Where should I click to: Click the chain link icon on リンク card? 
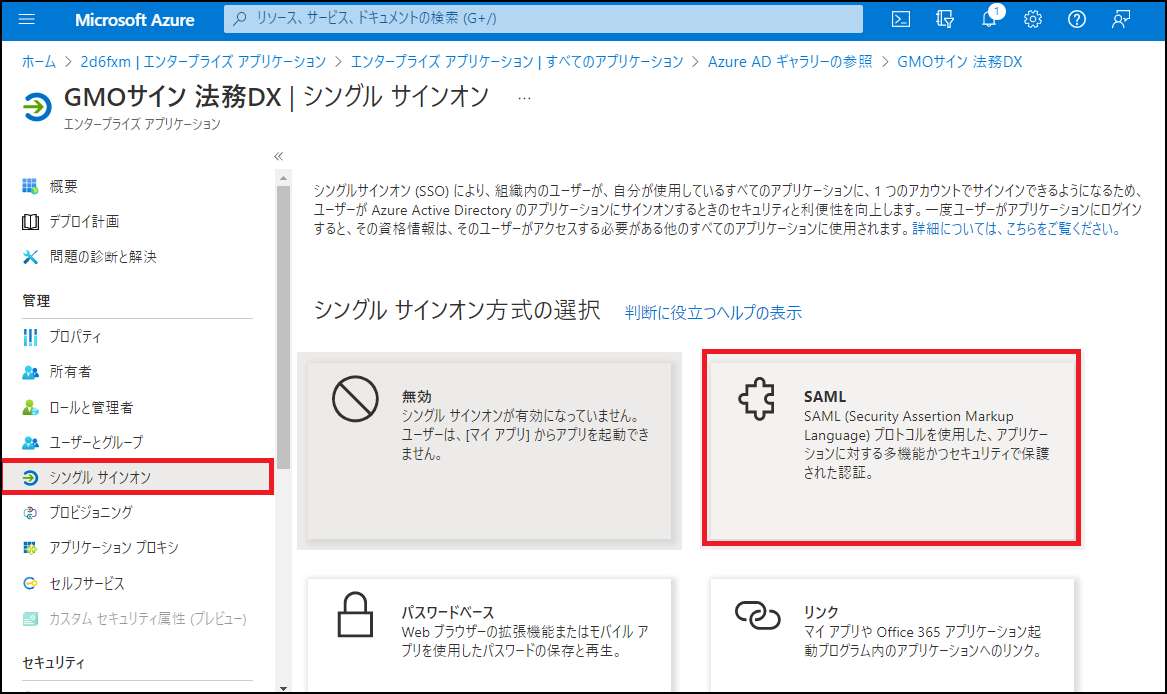(x=757, y=615)
